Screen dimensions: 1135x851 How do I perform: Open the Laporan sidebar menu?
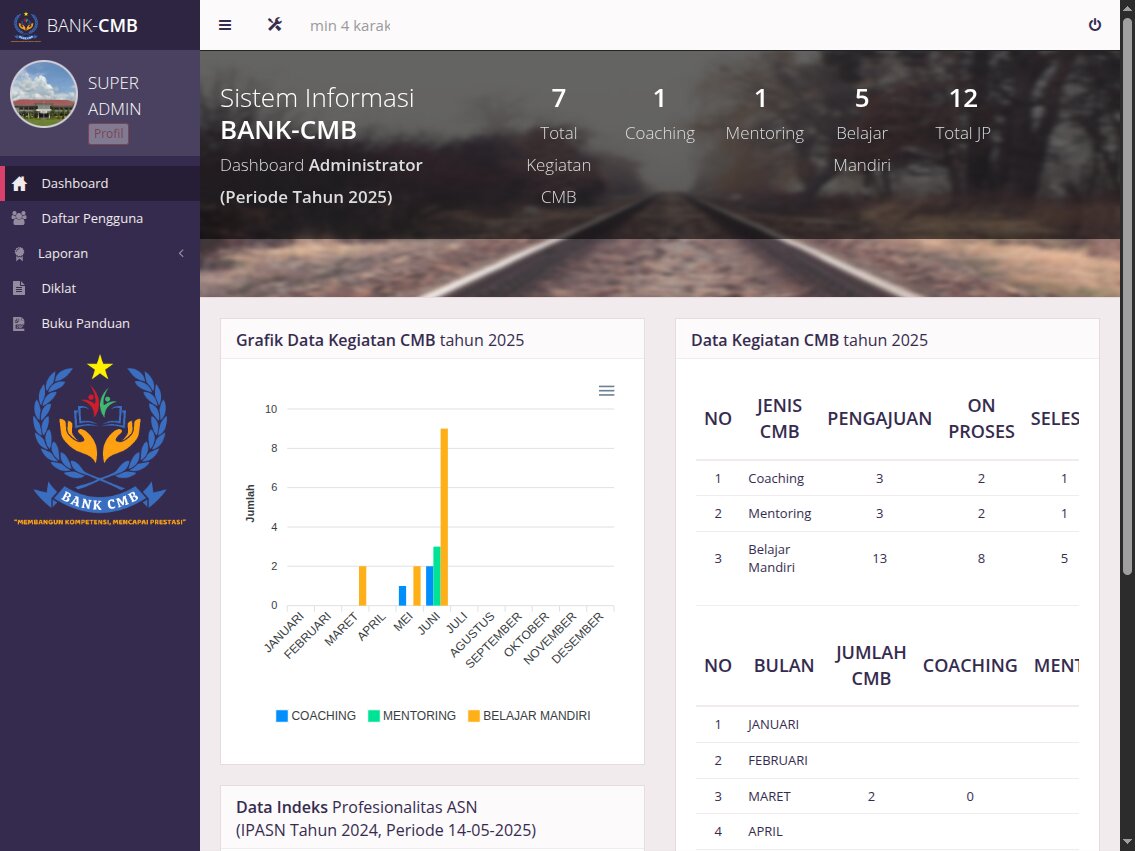(x=64, y=254)
